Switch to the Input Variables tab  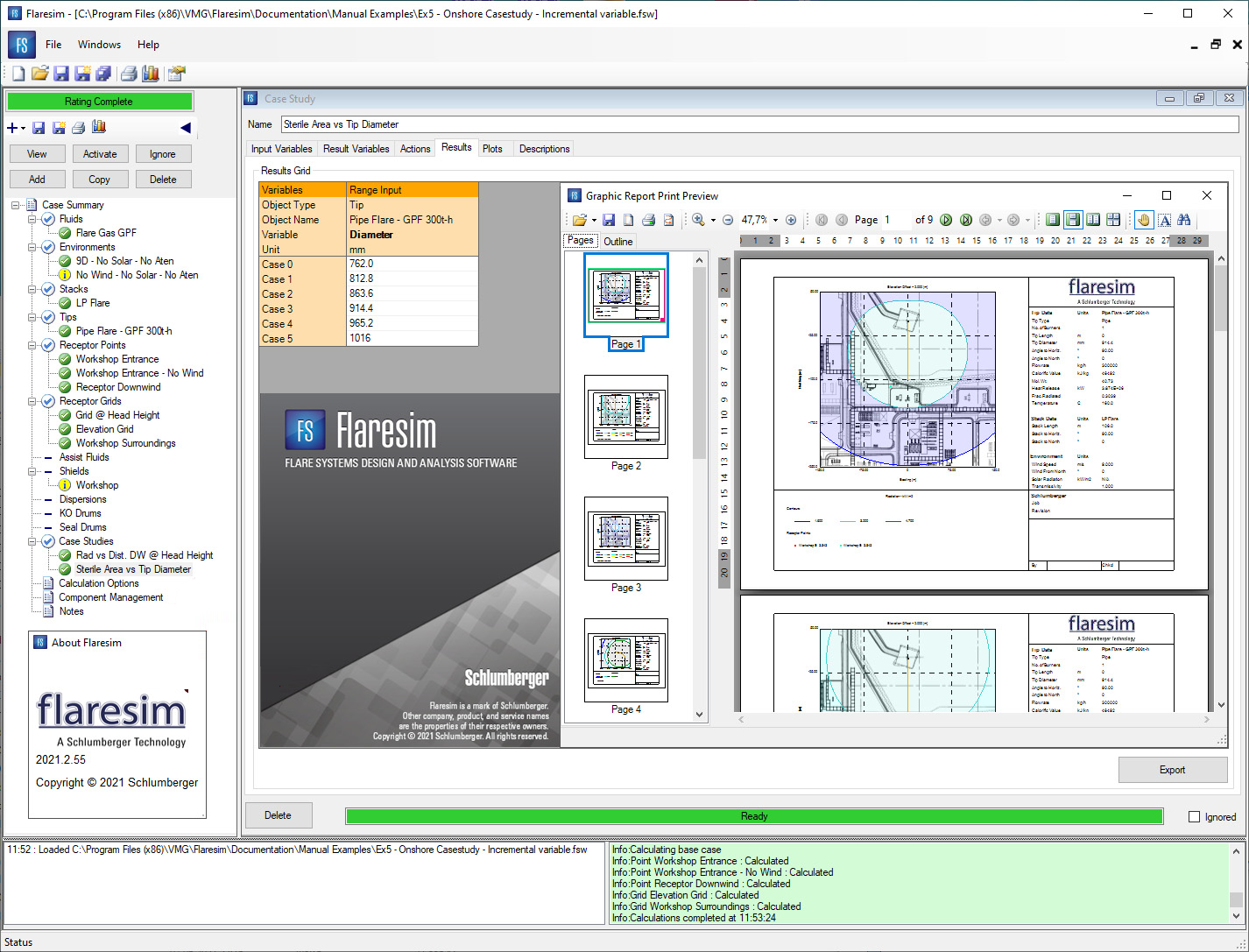282,149
